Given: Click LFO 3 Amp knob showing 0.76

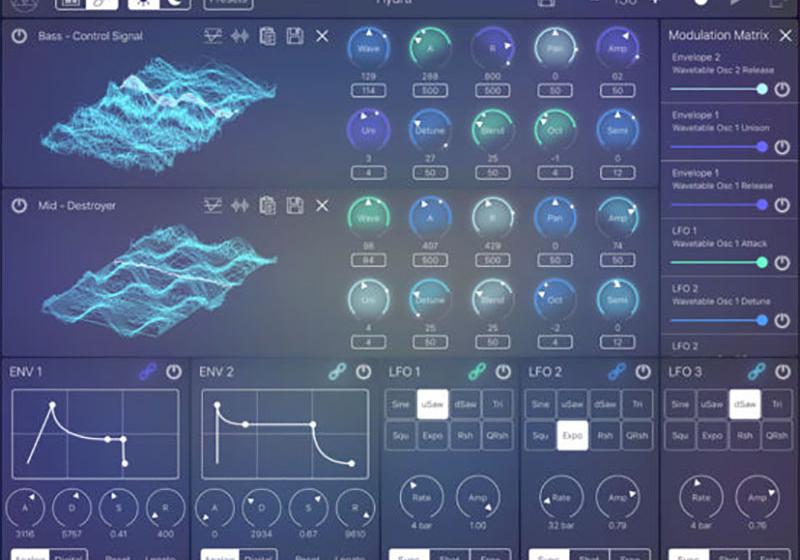Looking at the screenshot, I should 757,497.
